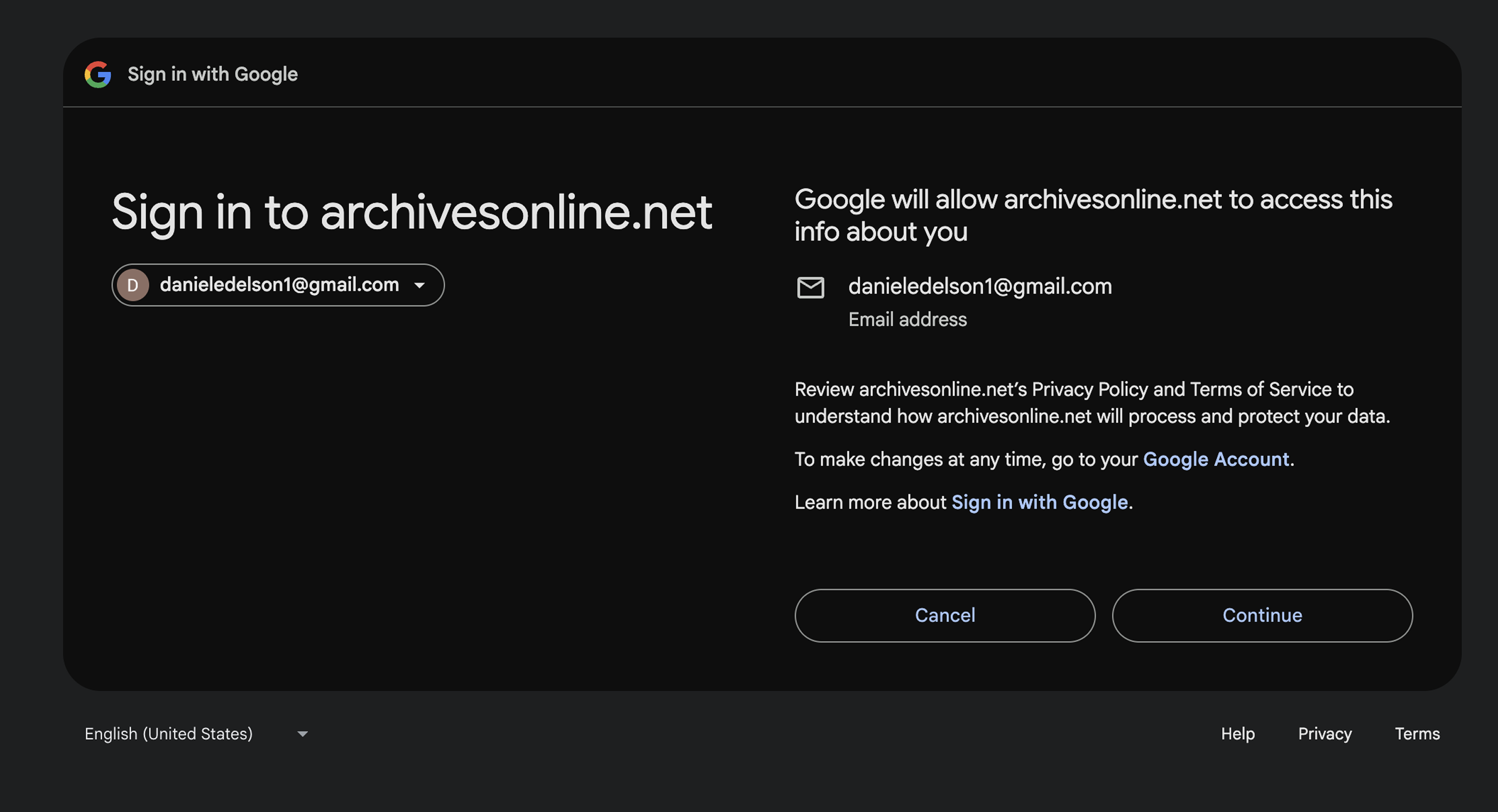Click the language selector's small down arrow

(x=302, y=734)
